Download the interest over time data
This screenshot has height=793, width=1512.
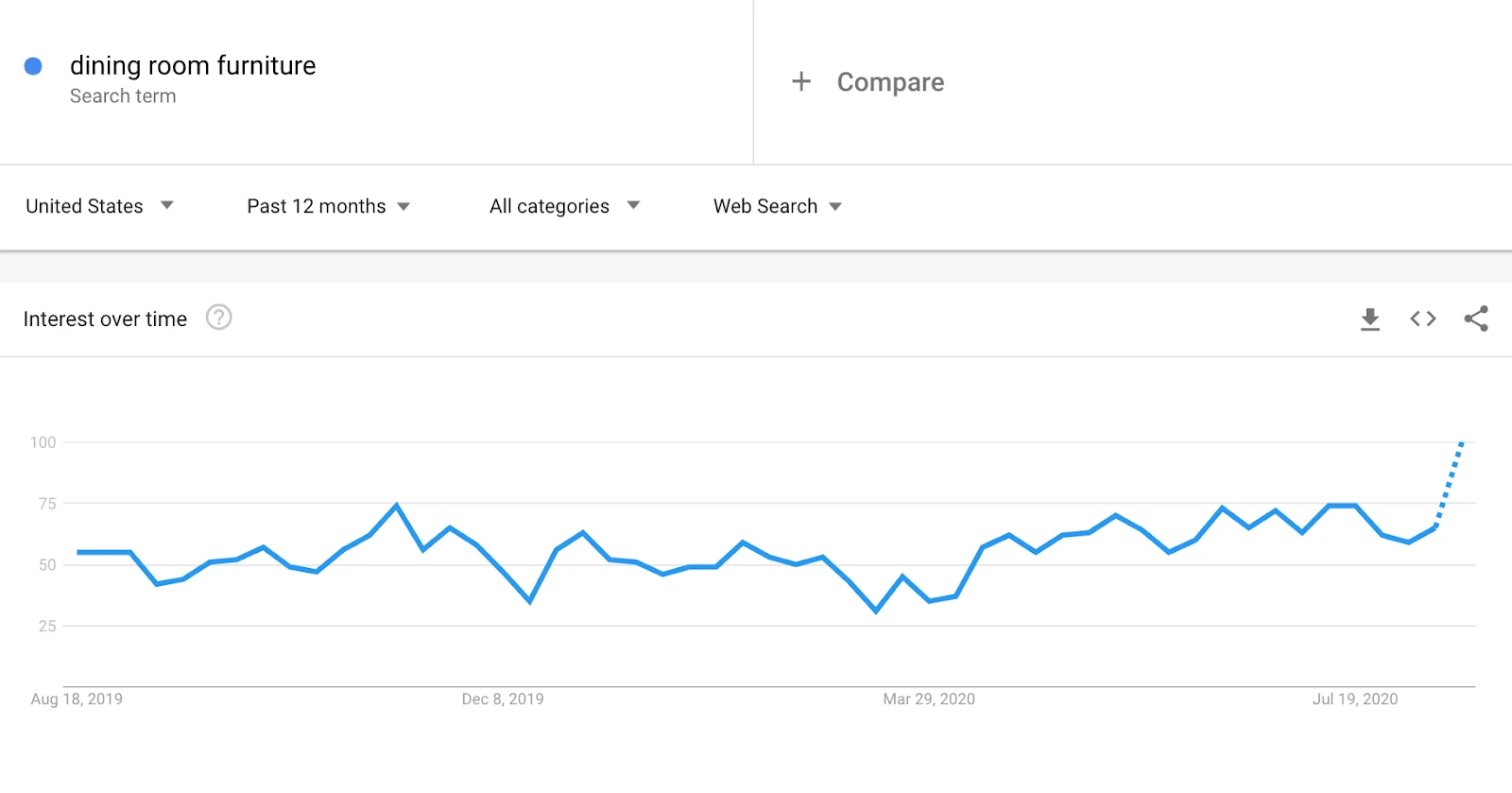1369,319
